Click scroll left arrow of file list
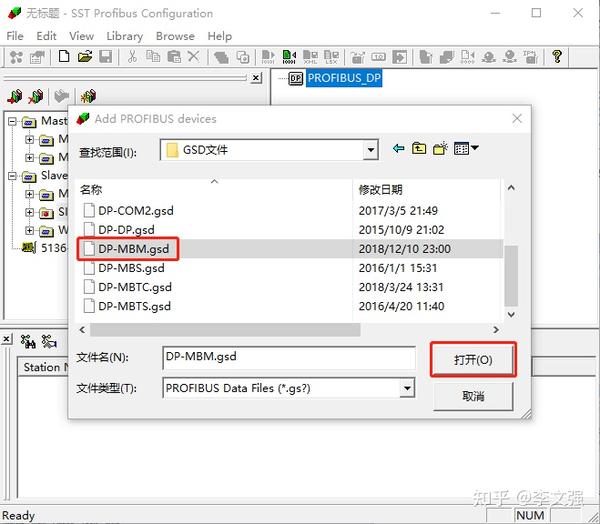 [x=82, y=330]
